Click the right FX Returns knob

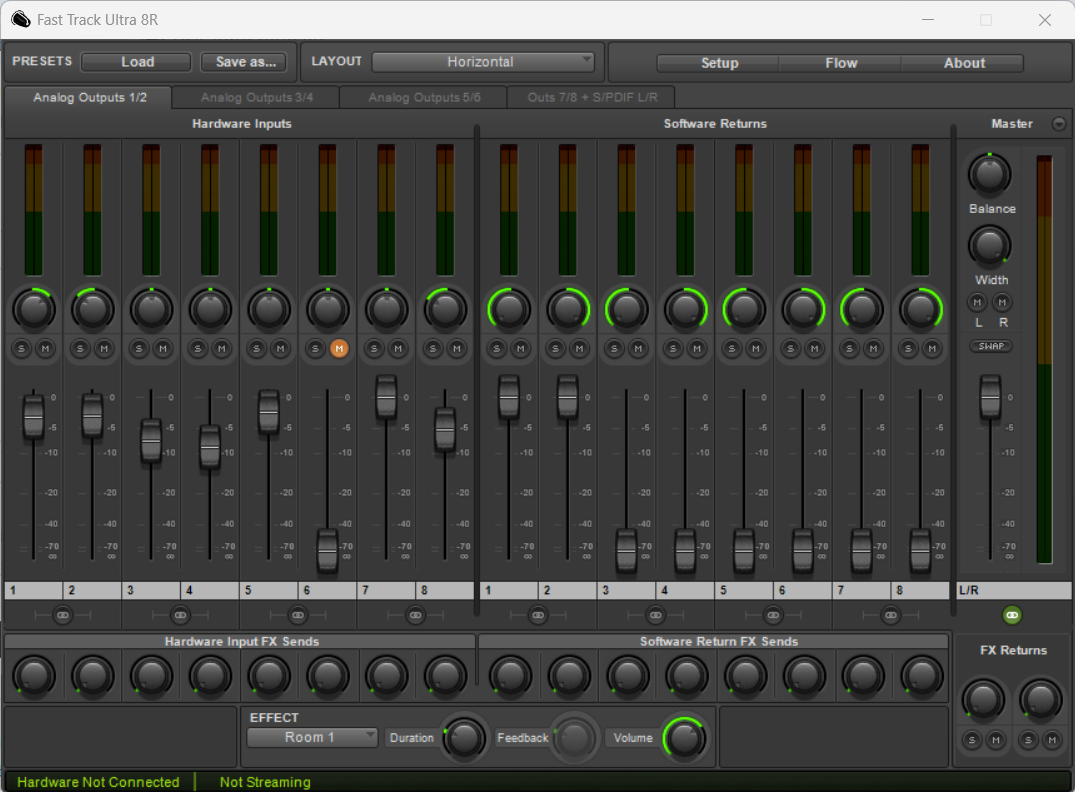1041,700
